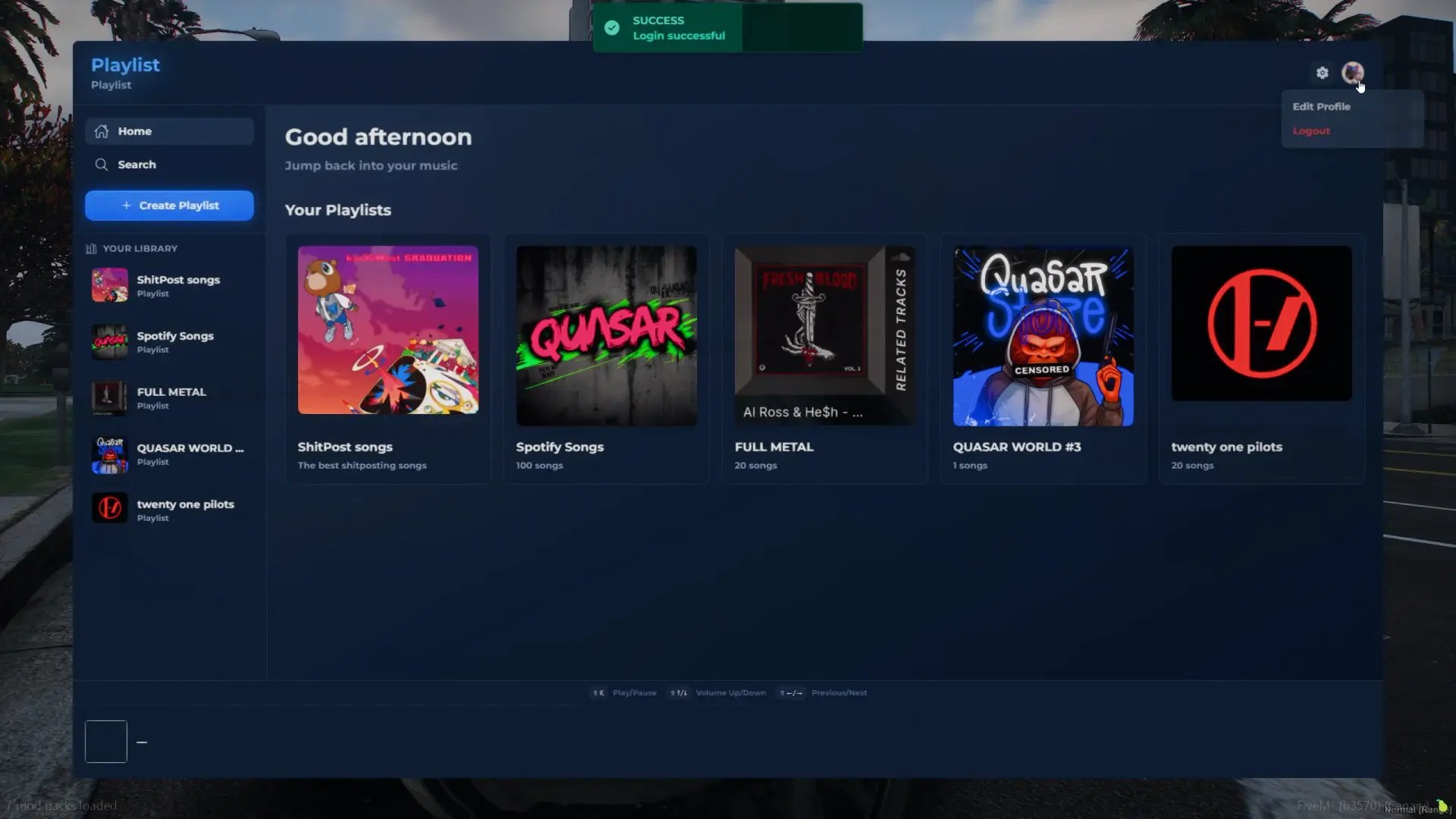Select Edit Profile from the menu

pyautogui.click(x=1321, y=107)
